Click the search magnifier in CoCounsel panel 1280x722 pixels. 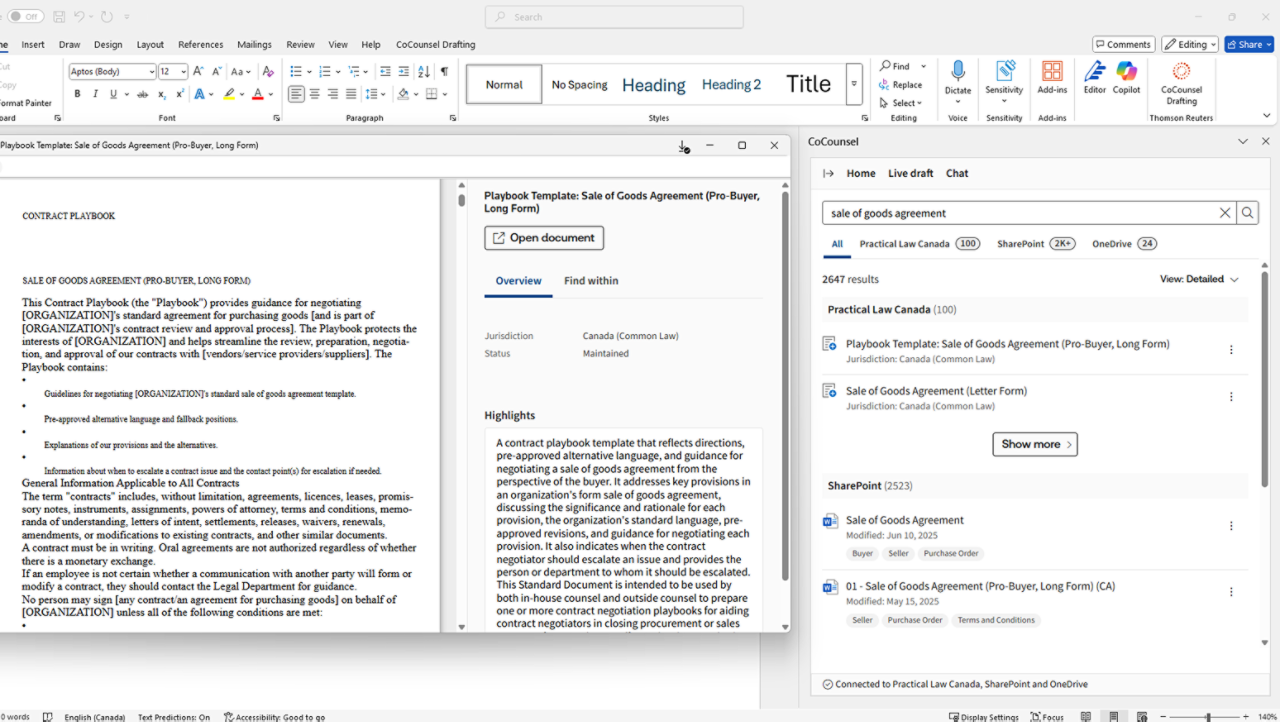click(x=1247, y=213)
